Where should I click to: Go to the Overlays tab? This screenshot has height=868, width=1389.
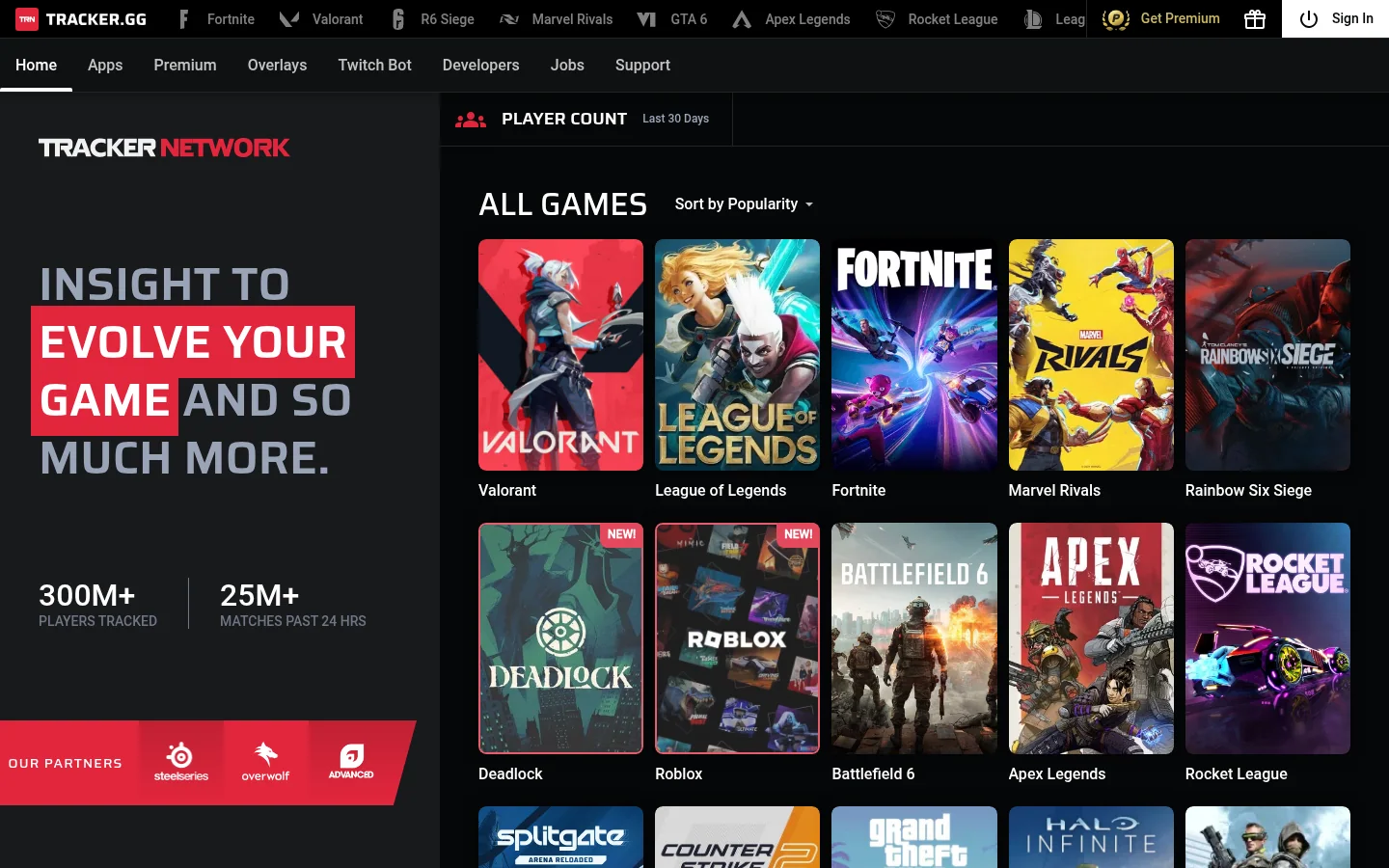tap(277, 66)
